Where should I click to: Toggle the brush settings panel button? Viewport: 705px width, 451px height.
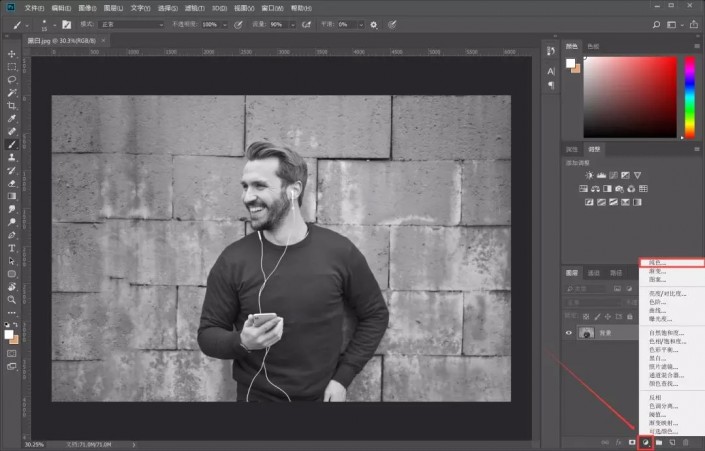click(x=66, y=23)
